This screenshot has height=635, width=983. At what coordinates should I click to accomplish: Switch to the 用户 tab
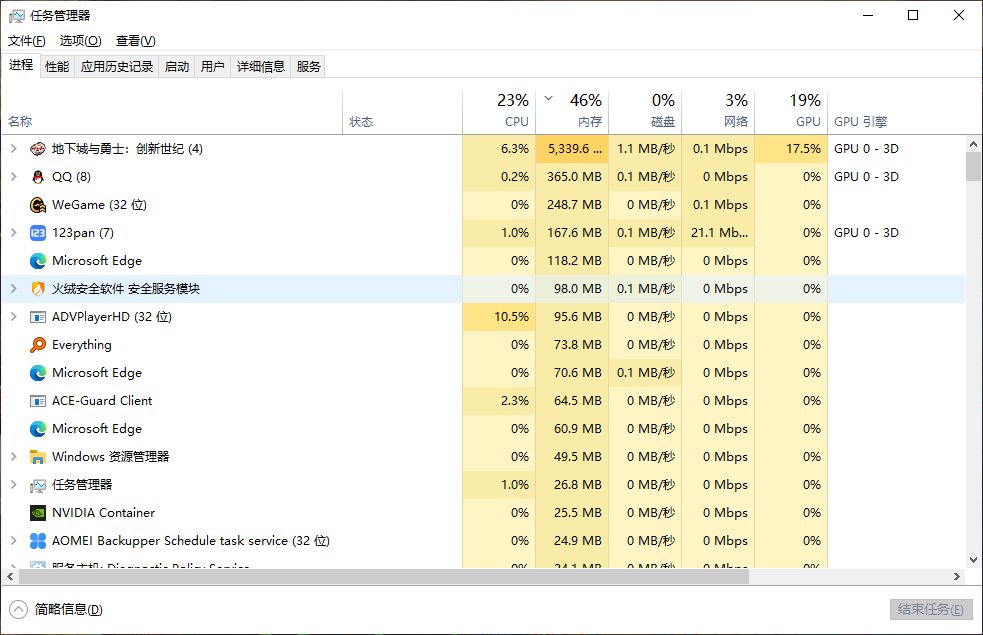213,66
